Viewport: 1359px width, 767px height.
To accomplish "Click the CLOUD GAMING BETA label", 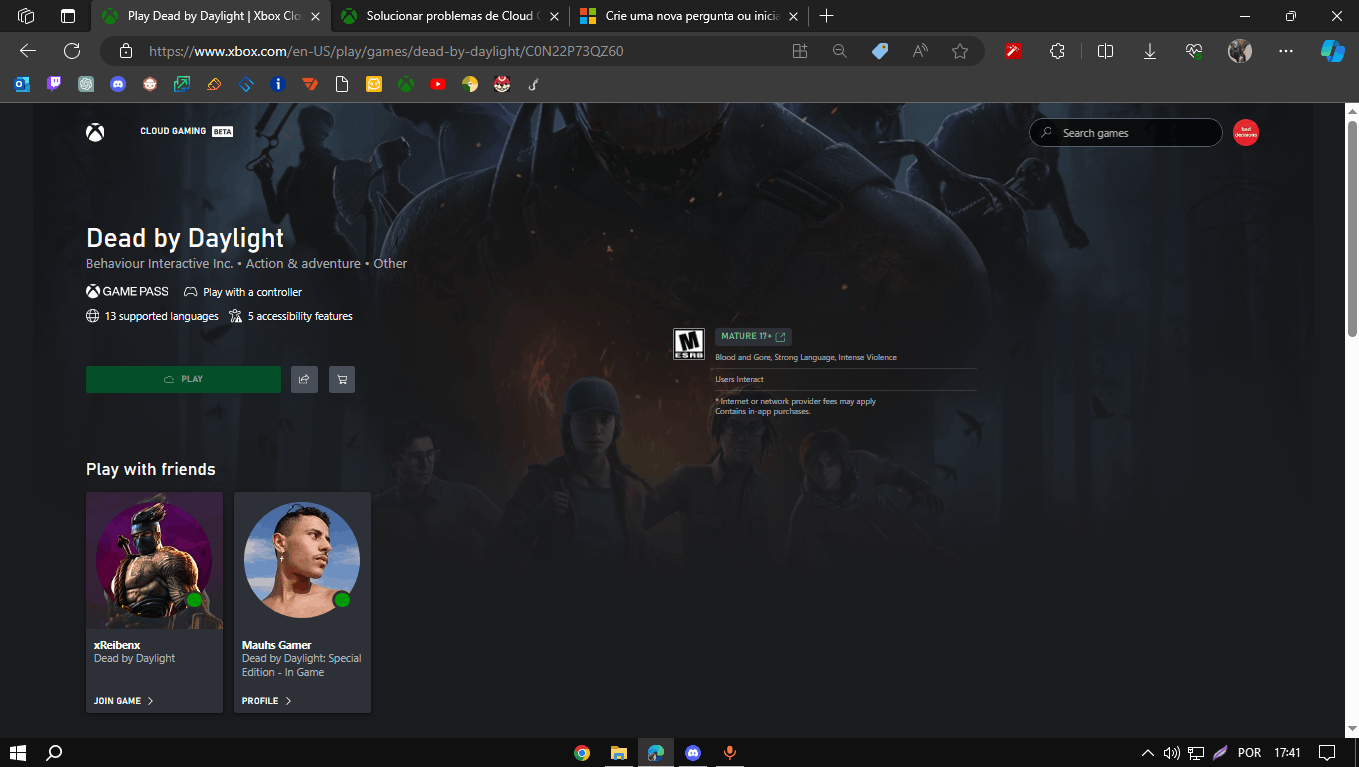I will (187, 131).
